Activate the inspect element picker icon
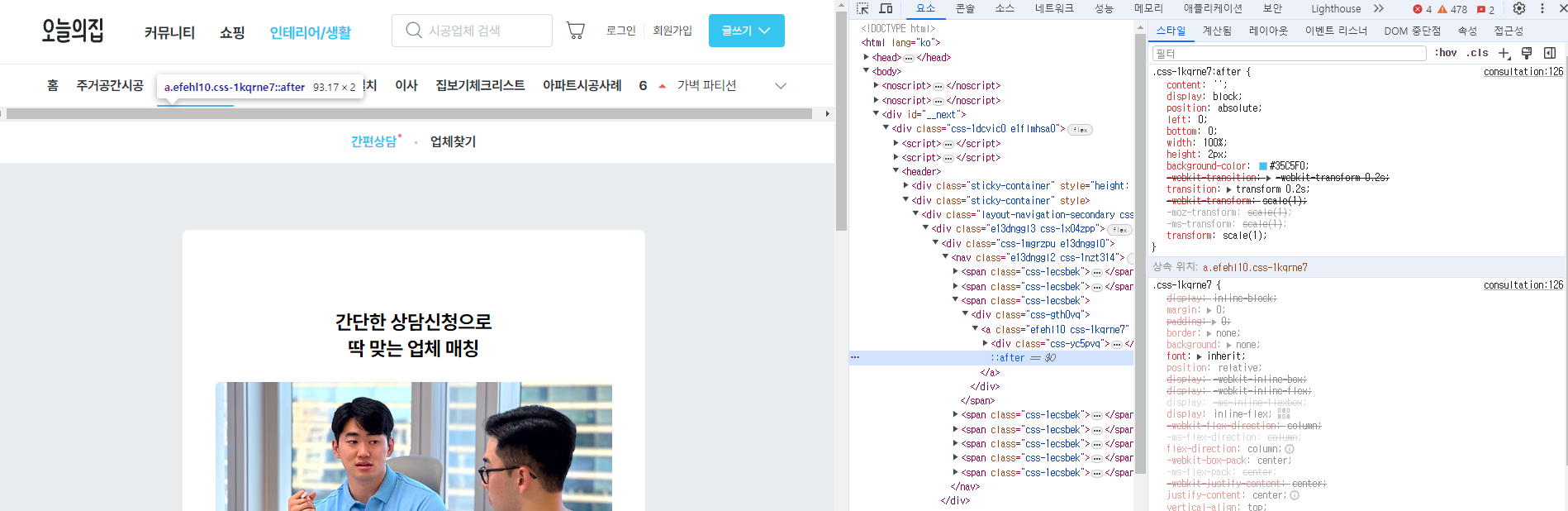Image resolution: width=1568 pixels, height=511 pixels. 862,8
